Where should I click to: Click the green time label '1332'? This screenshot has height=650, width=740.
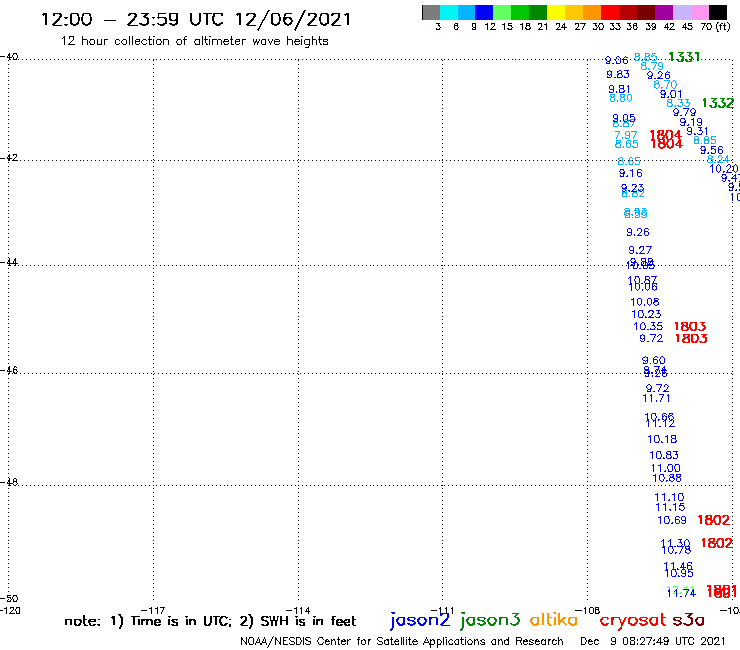(718, 103)
